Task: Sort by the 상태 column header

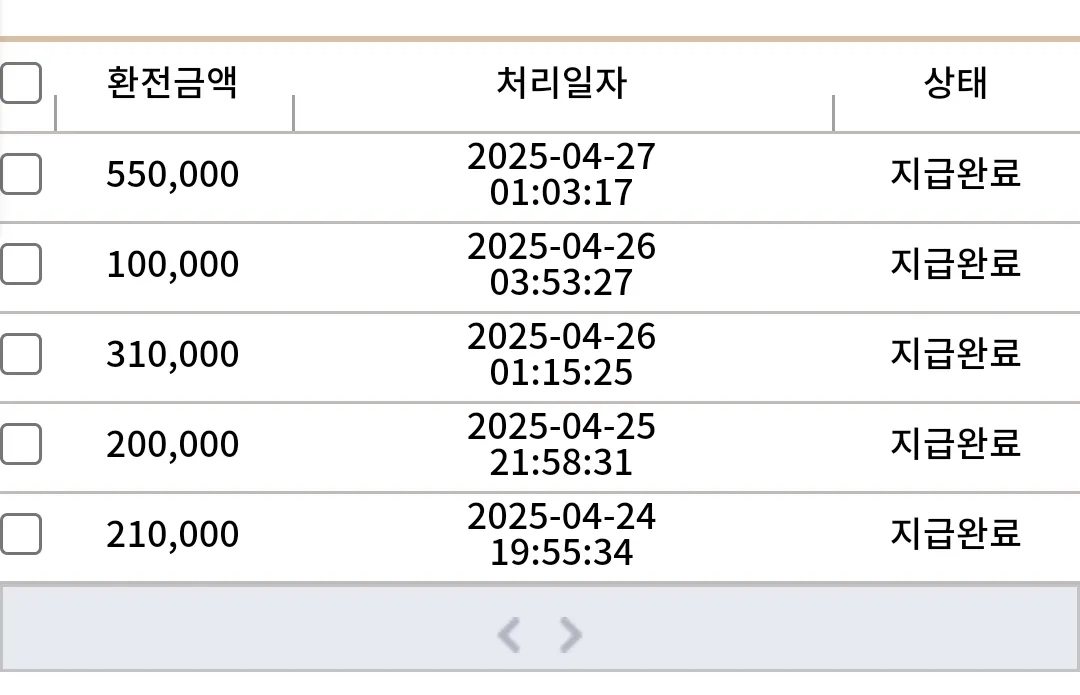Action: click(x=955, y=83)
